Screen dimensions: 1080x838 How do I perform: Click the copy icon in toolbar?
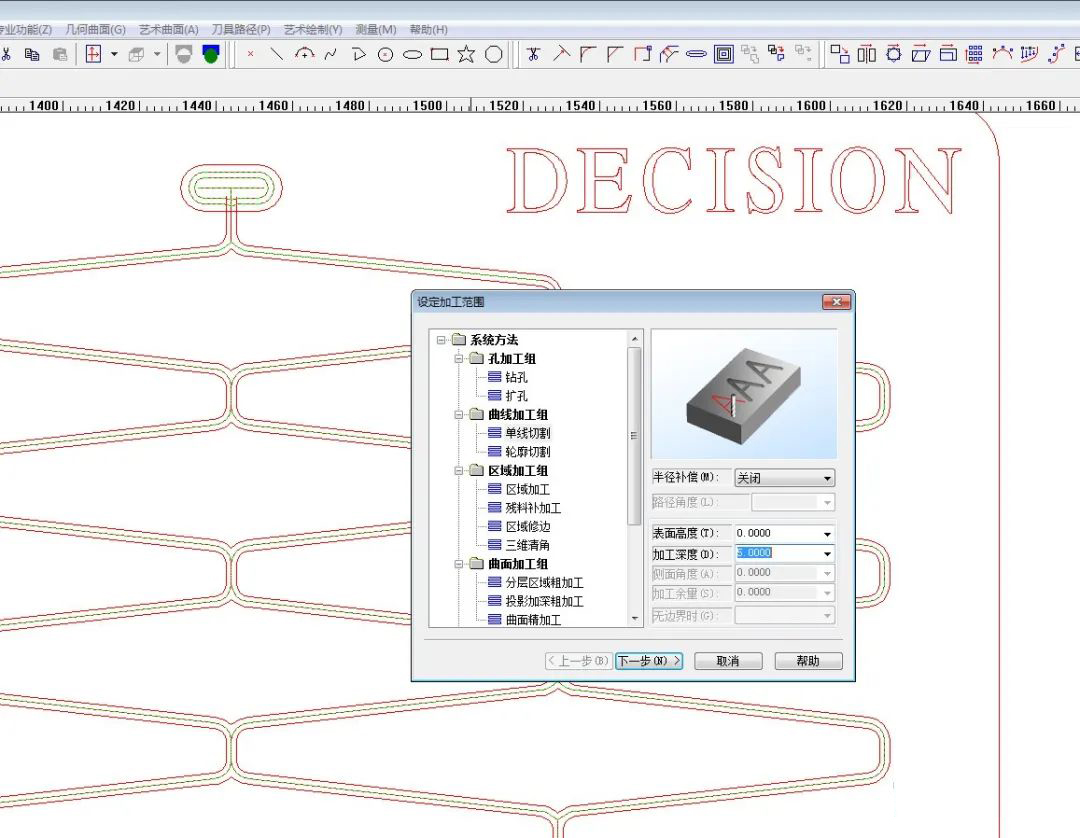tap(32, 54)
